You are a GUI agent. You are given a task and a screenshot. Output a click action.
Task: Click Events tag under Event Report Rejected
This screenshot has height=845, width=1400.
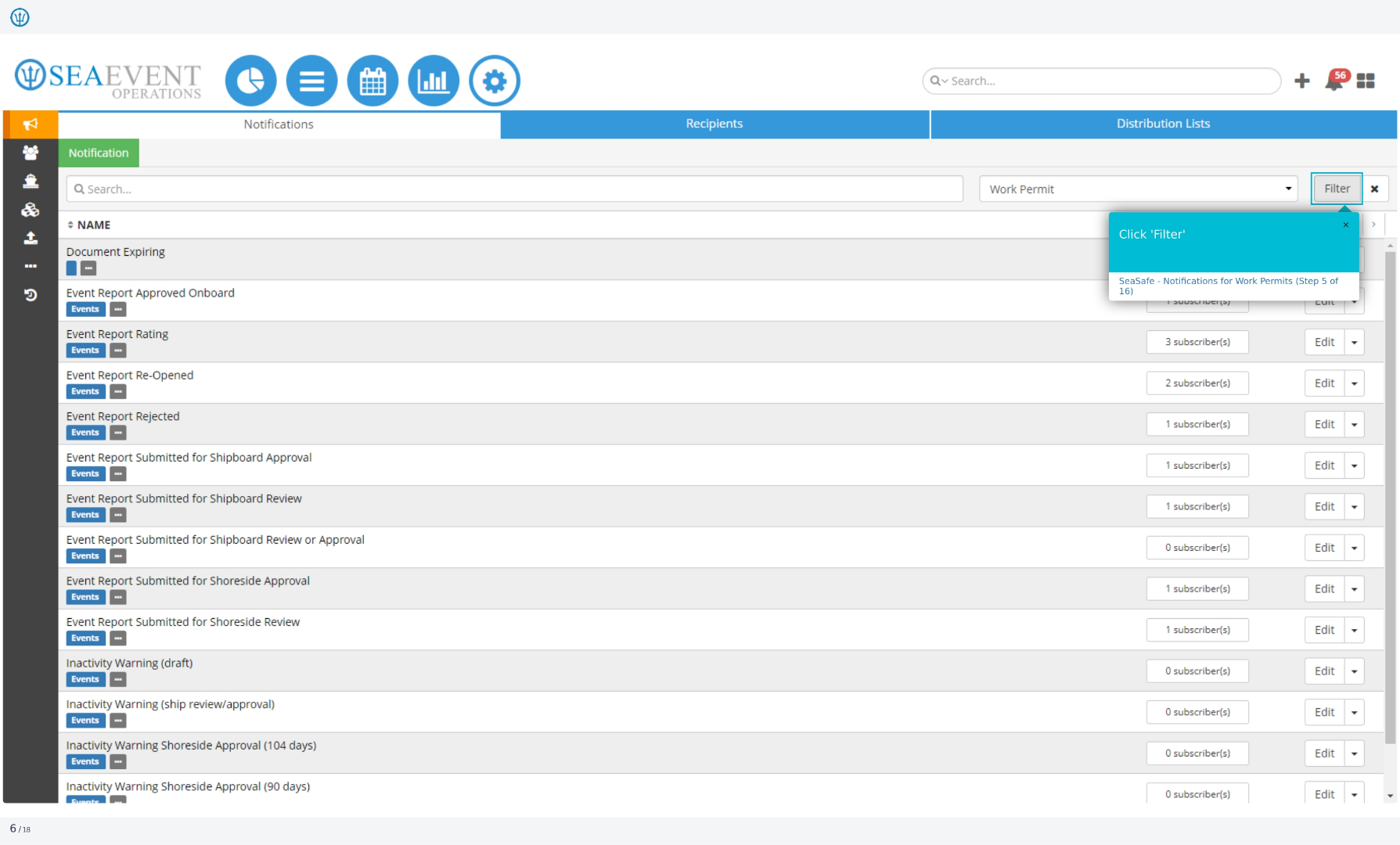(x=85, y=433)
